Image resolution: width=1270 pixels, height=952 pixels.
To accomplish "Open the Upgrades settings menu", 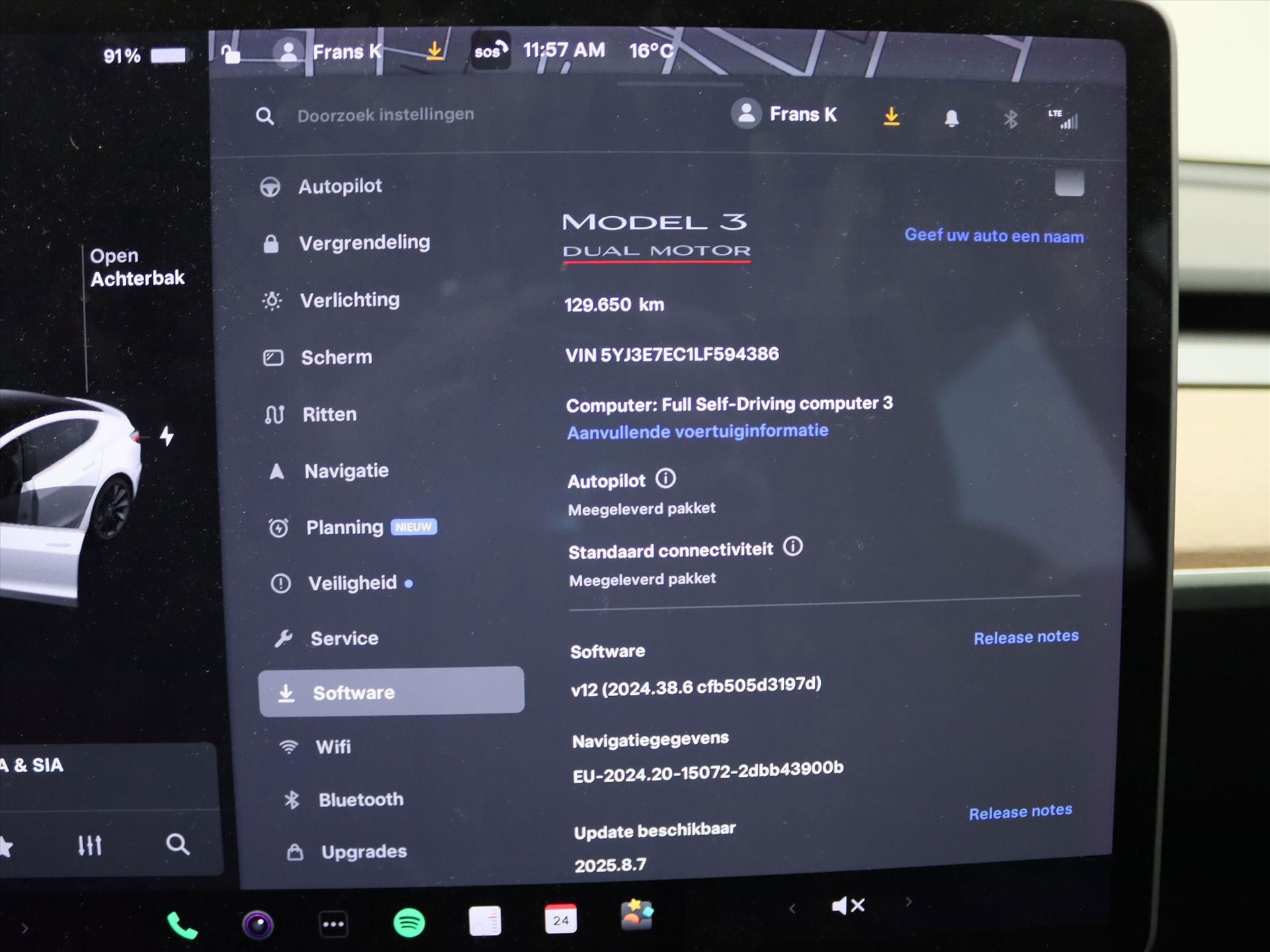I will click(x=347, y=852).
